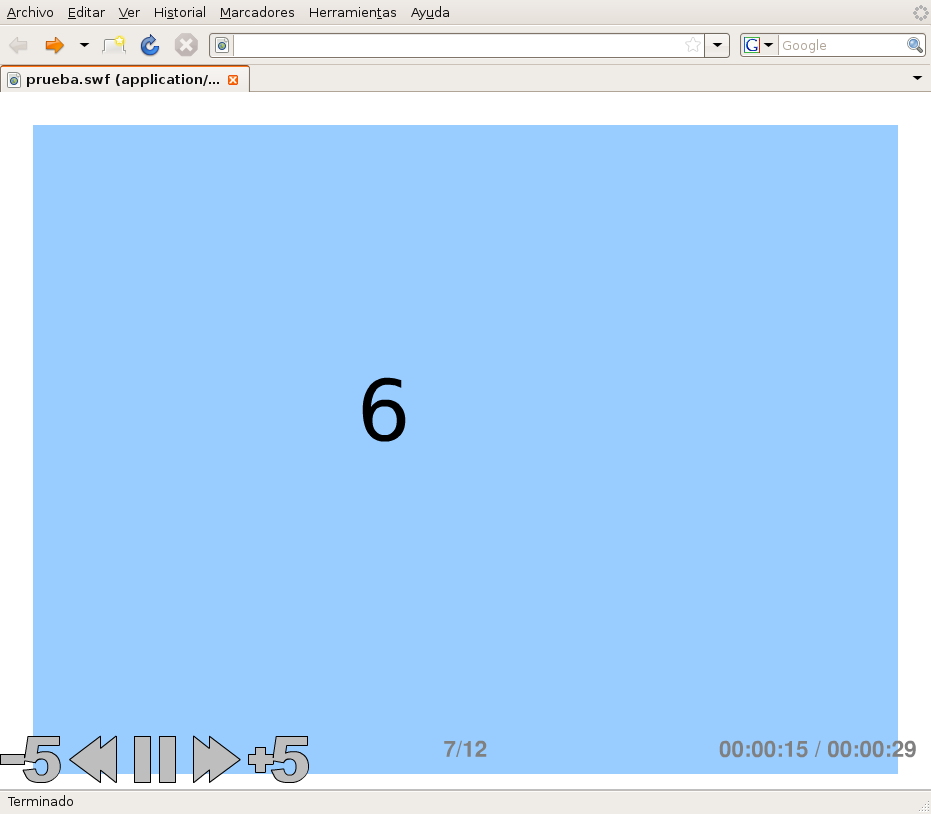Click the orange forward navigation arrow
Viewport: 931px width, 814px height.
coord(54,45)
